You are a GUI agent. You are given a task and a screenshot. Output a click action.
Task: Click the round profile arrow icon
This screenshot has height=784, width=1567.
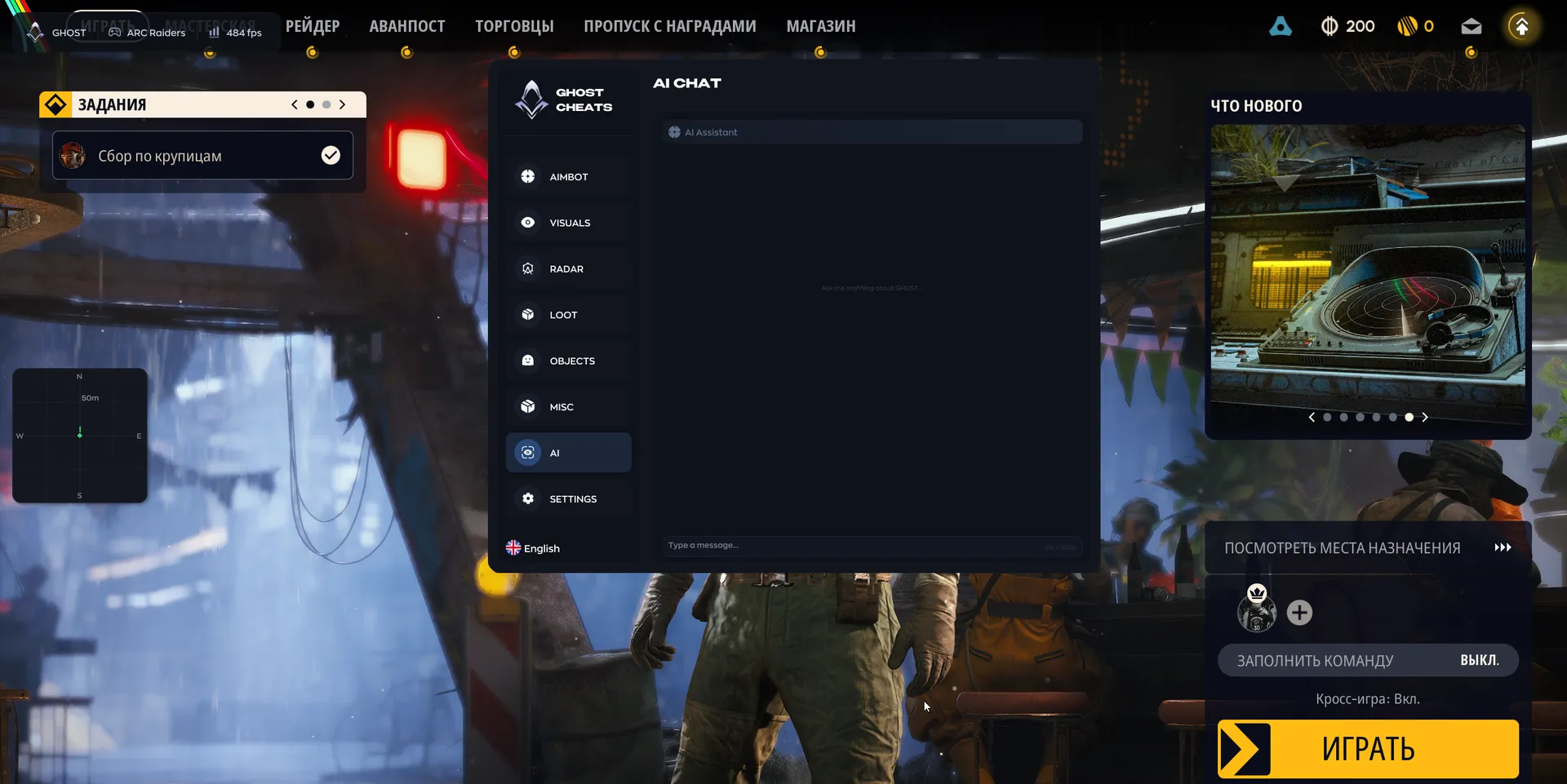coord(1521,26)
